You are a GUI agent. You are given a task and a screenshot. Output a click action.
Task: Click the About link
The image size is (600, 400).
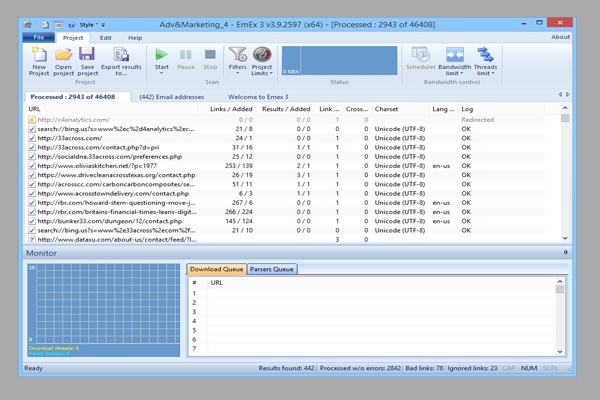pos(561,37)
